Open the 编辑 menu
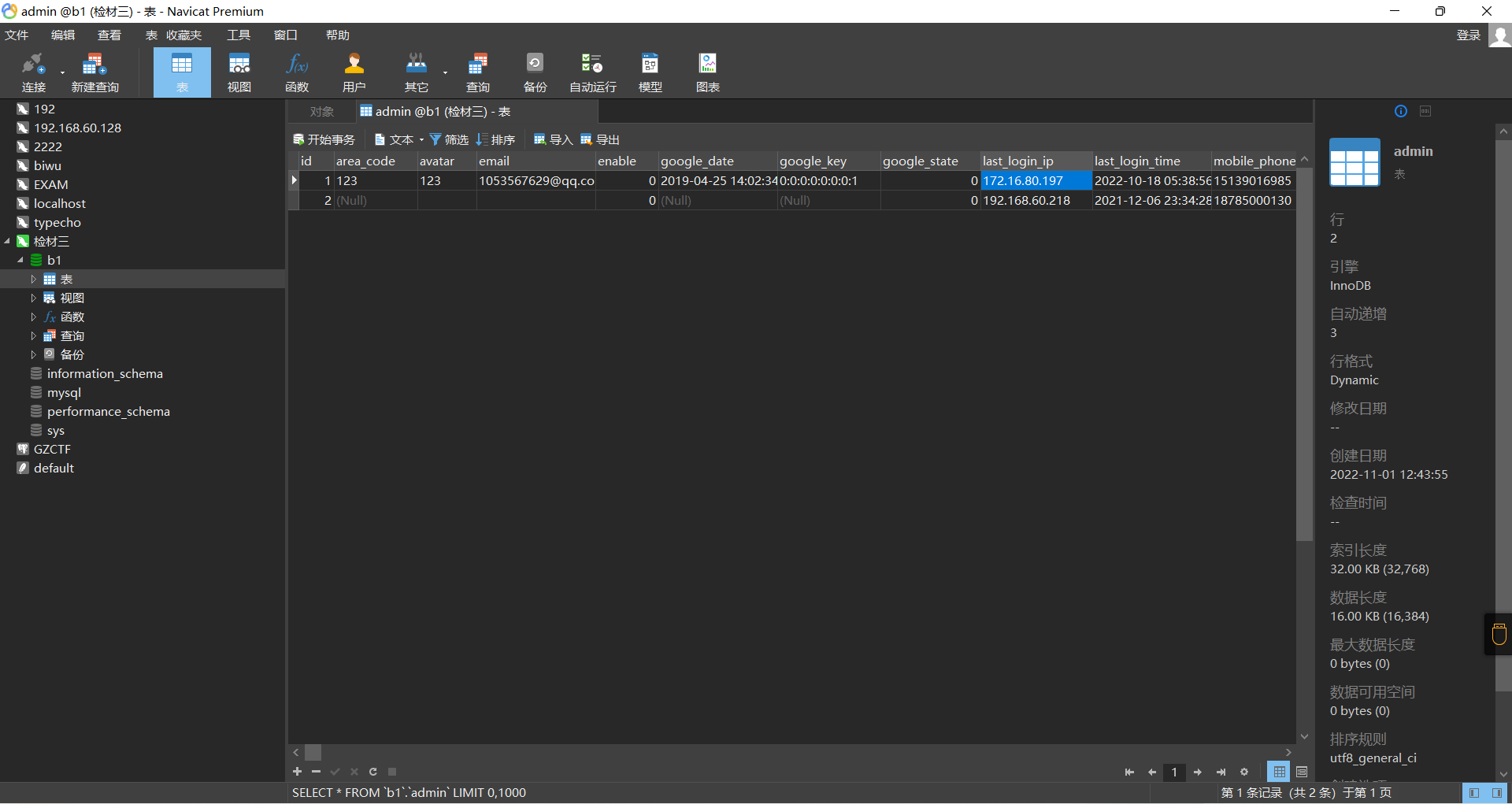The image size is (1512, 804). click(63, 35)
